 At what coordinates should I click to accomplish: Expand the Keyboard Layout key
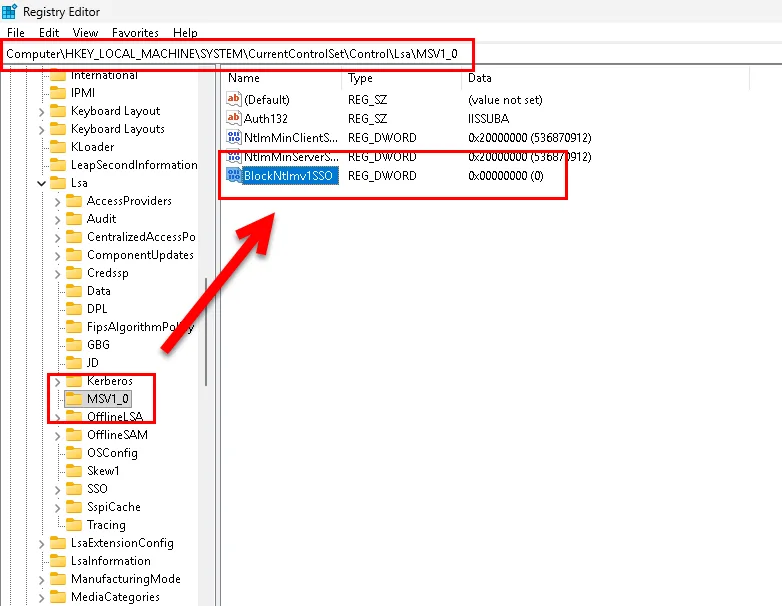[42, 112]
